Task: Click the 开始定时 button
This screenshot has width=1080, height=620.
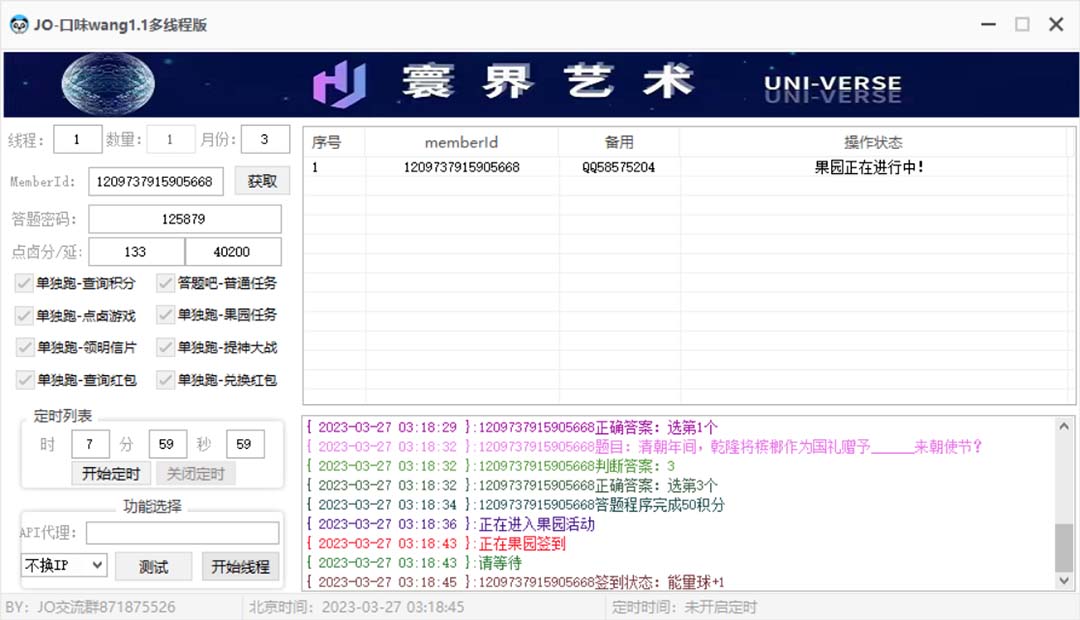Action: point(110,474)
